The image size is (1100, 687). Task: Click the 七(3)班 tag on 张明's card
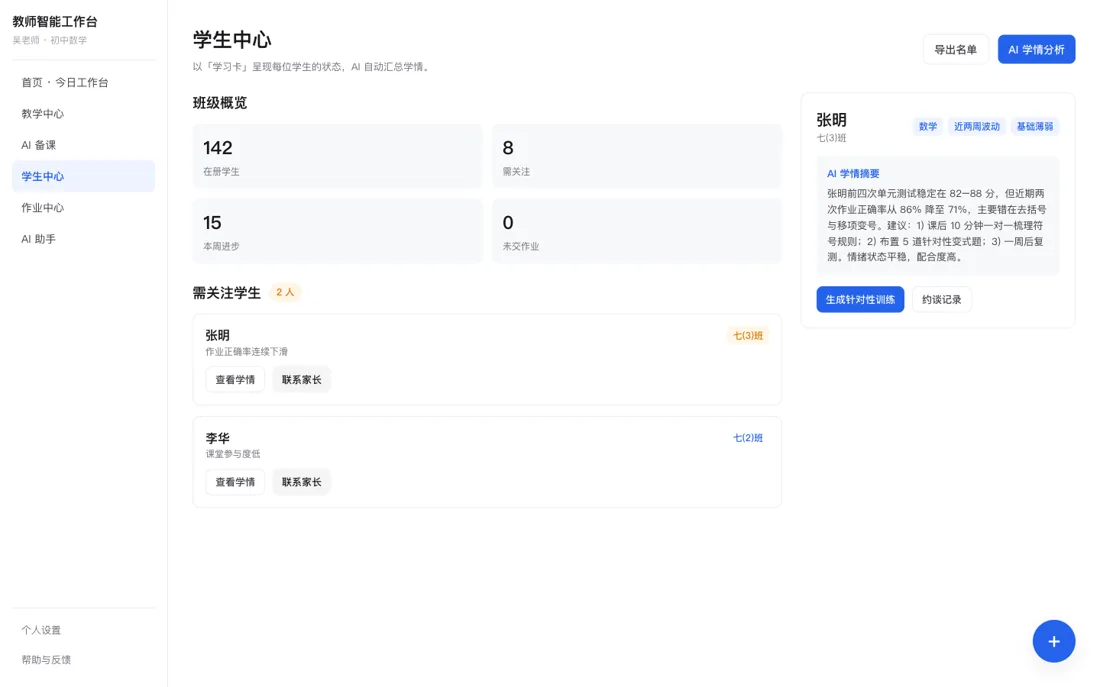click(747, 335)
